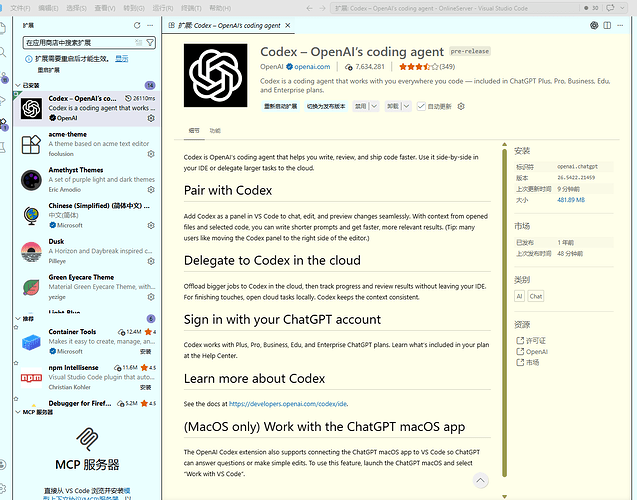Switch to the Details tab
The width and height of the screenshot is (637, 500).
(x=194, y=131)
